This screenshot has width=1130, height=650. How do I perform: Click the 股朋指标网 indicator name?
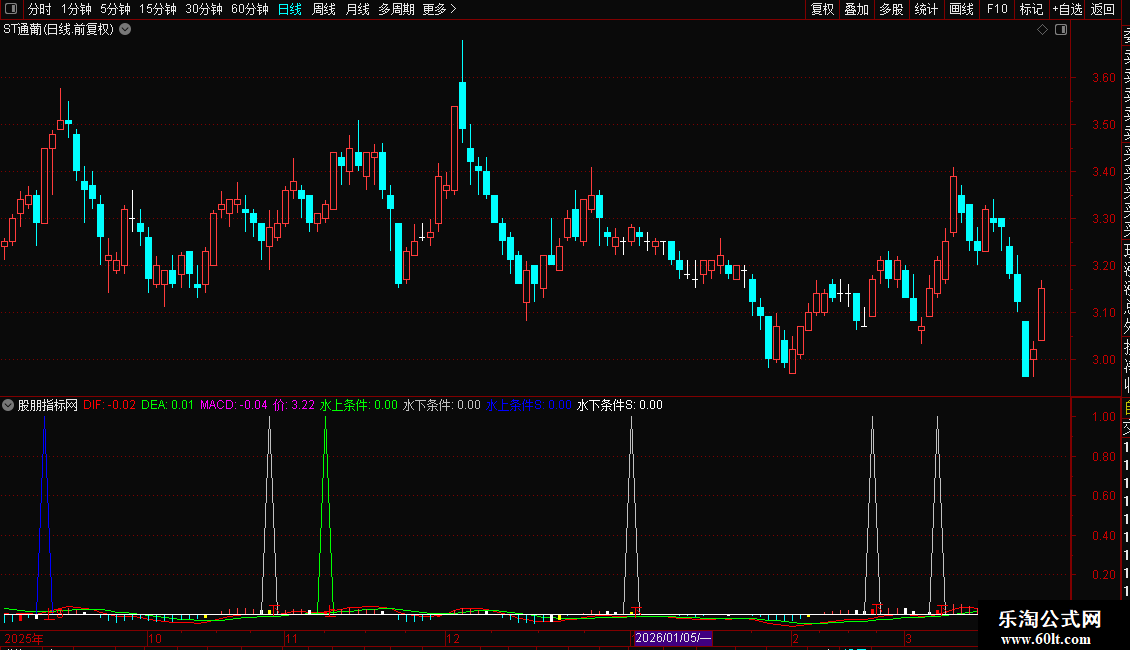48,405
